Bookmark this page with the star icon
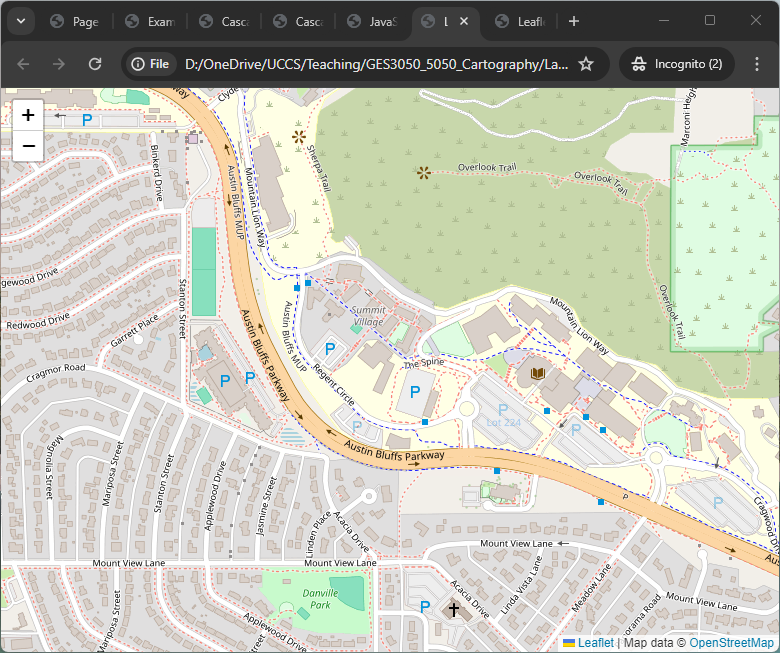Image resolution: width=780 pixels, height=653 pixels. point(586,64)
